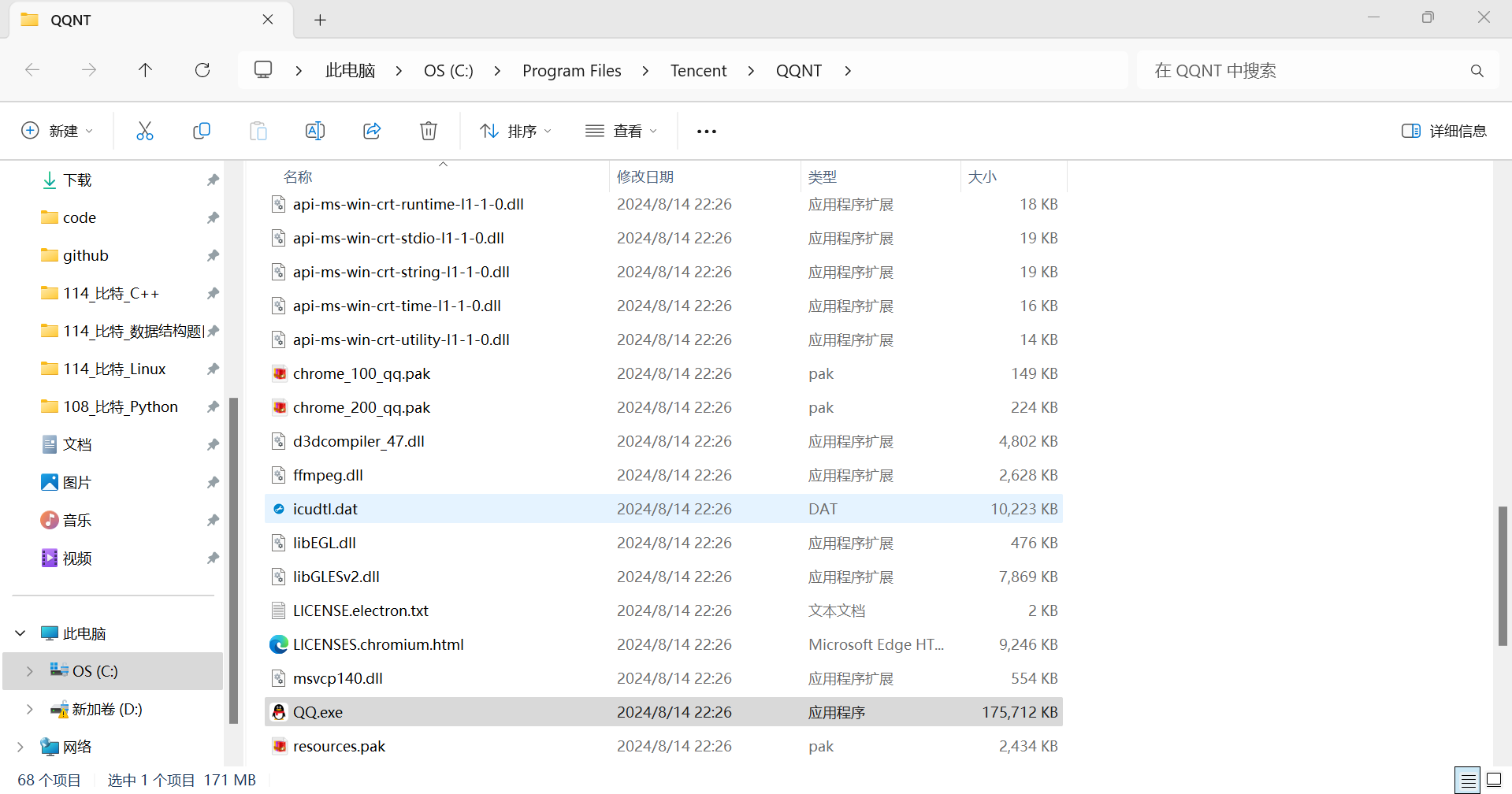Select LICENSE.electron.txt file
The height and width of the screenshot is (794, 1512).
[x=361, y=610]
